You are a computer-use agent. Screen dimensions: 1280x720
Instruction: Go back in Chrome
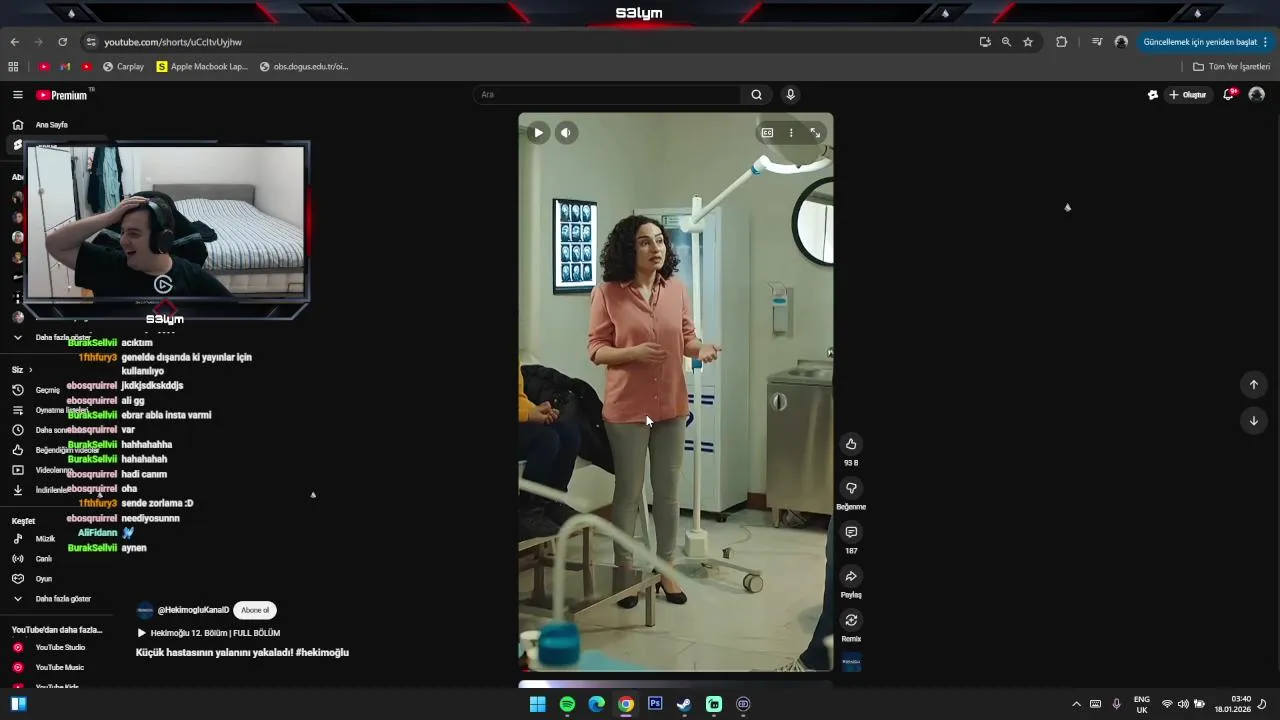pos(14,42)
